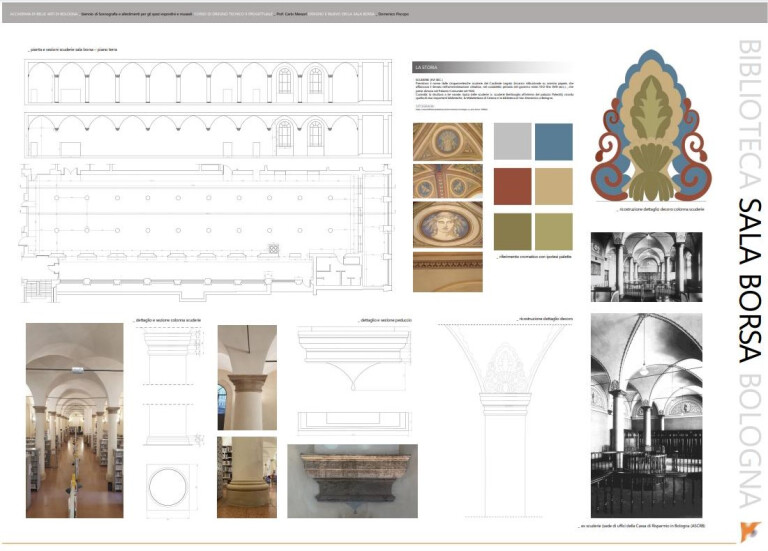Pick the blue color swatch
The width and height of the screenshot is (768, 551).
(553, 142)
